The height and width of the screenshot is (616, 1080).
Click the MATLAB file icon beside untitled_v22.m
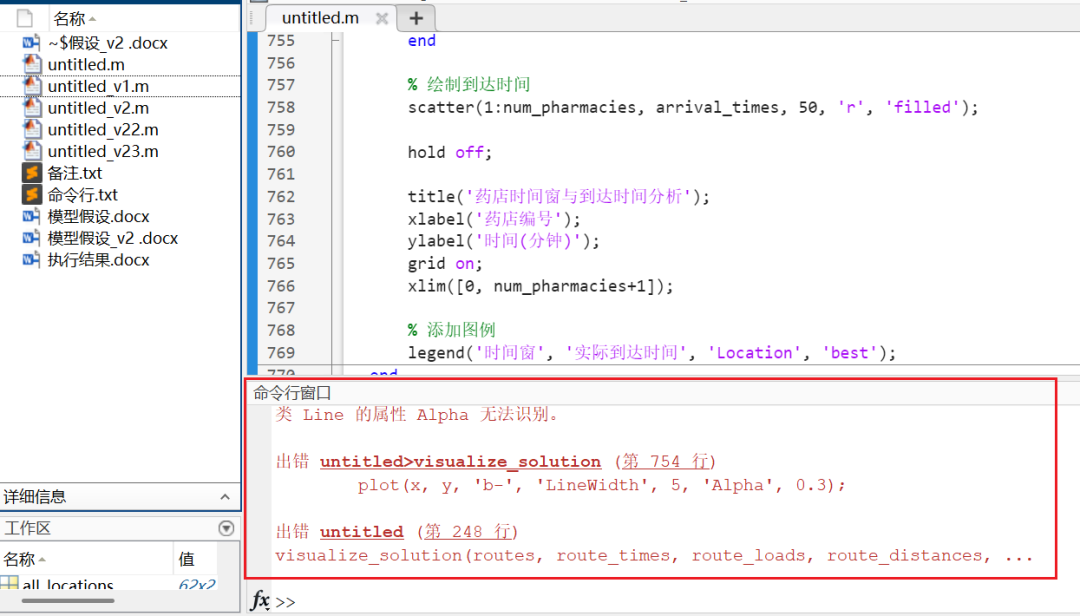pos(31,130)
